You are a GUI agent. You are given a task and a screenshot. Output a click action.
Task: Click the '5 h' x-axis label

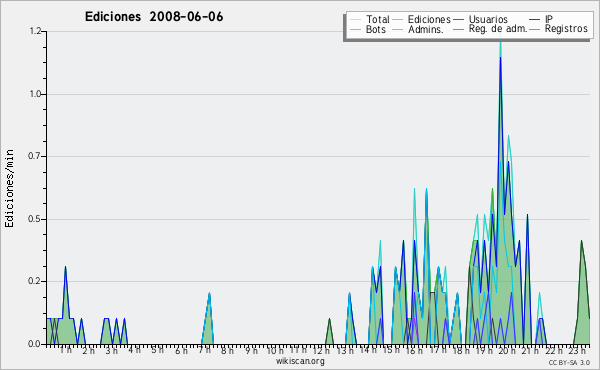158,350
